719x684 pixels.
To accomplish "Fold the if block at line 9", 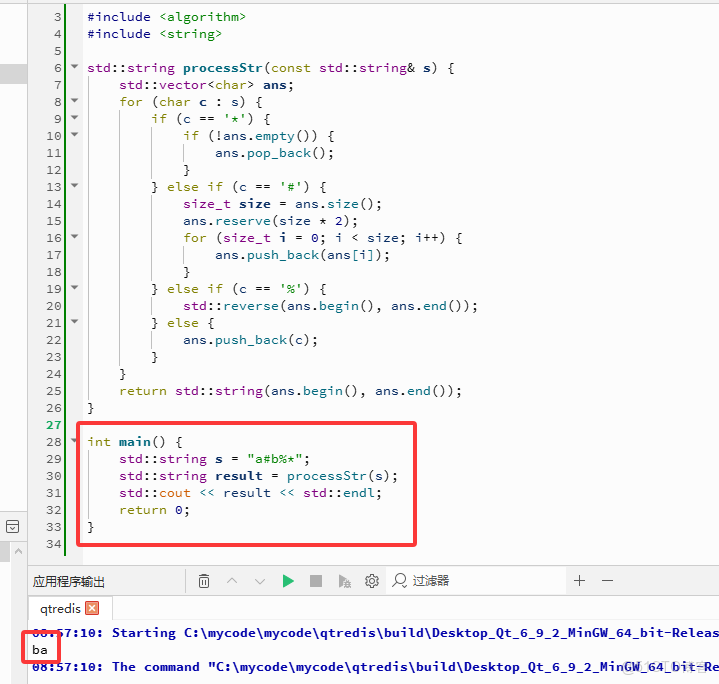I will [x=75, y=118].
